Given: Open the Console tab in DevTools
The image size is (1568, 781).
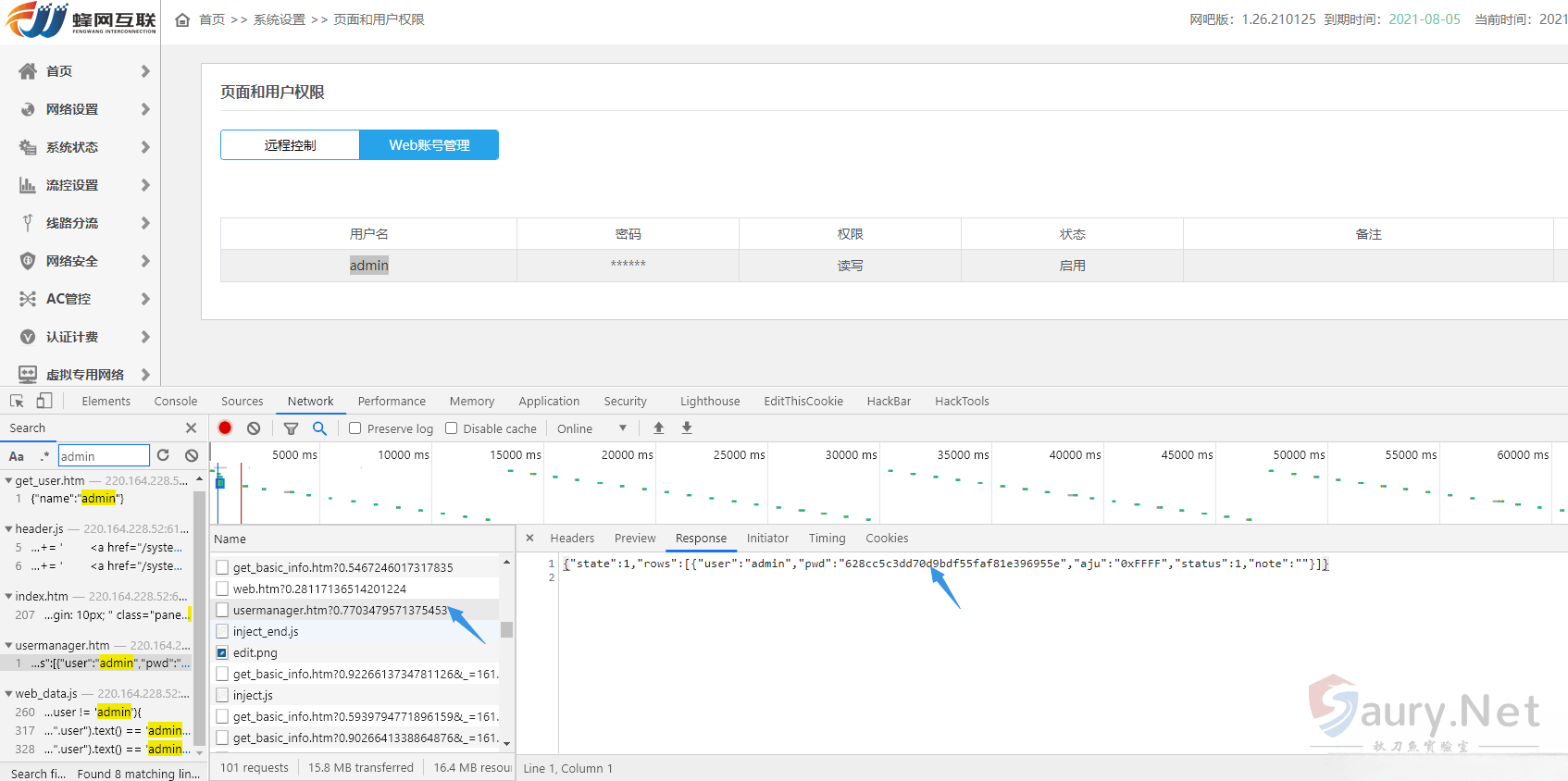Looking at the screenshot, I should (x=176, y=402).
